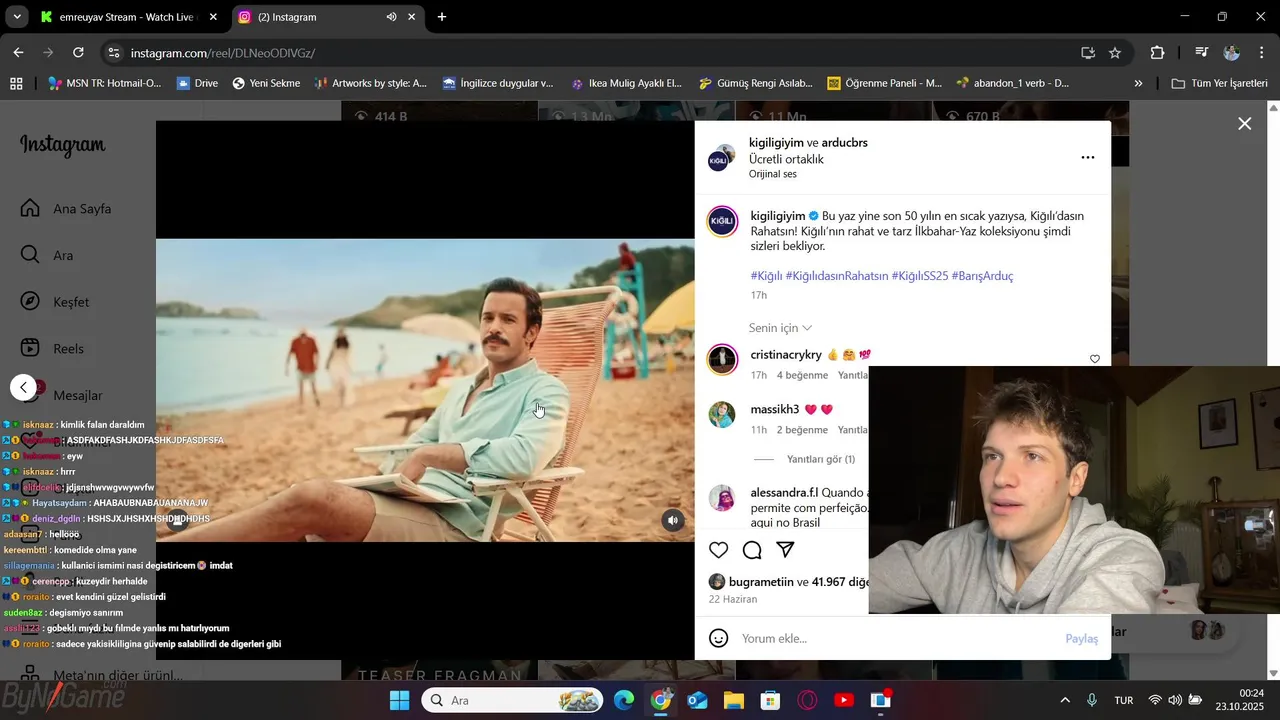Click the Yorum ekle comment field
Image resolution: width=1280 pixels, height=720 pixels.
[x=895, y=638]
